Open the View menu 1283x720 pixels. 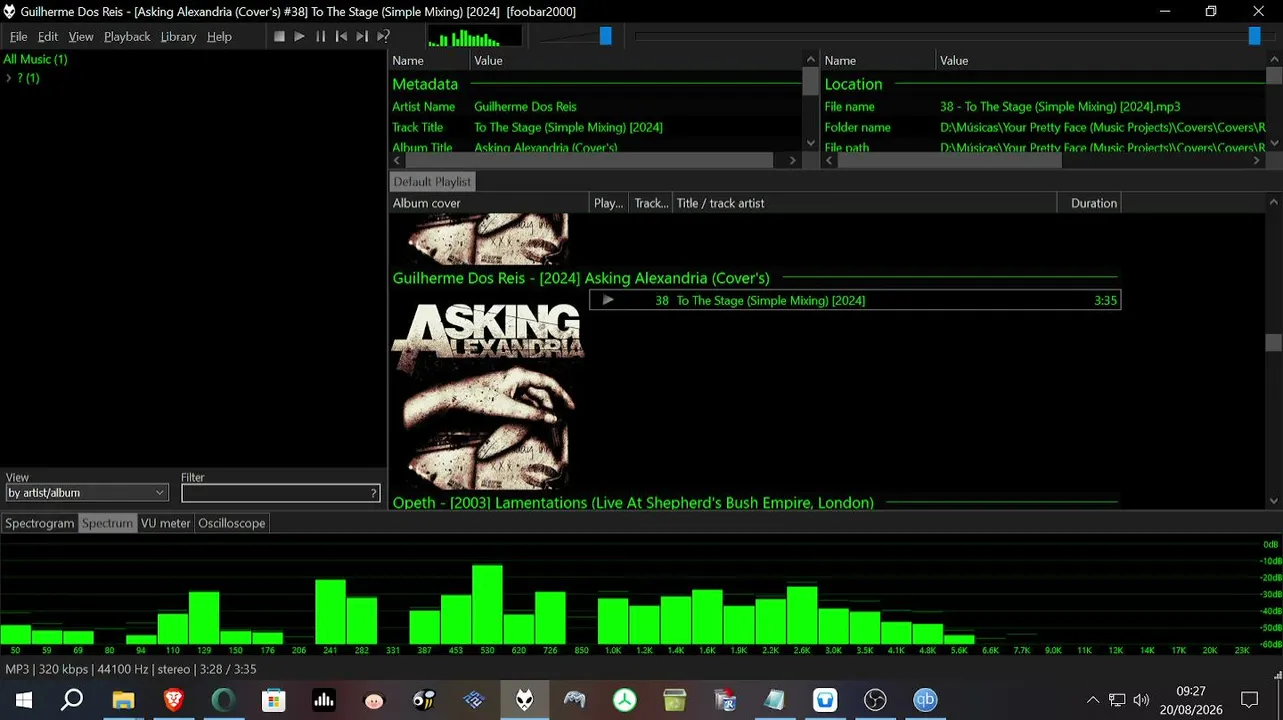tap(81, 37)
